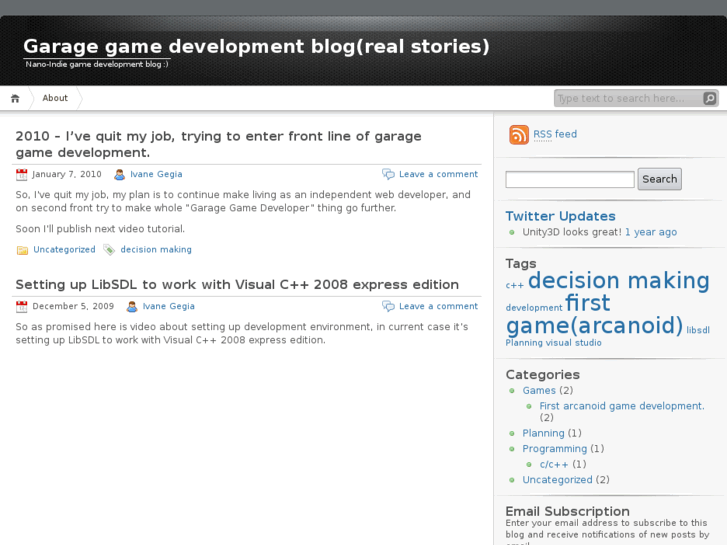Click comment bubble icon in the 2010 post
The height and width of the screenshot is (545, 727).
click(x=388, y=174)
